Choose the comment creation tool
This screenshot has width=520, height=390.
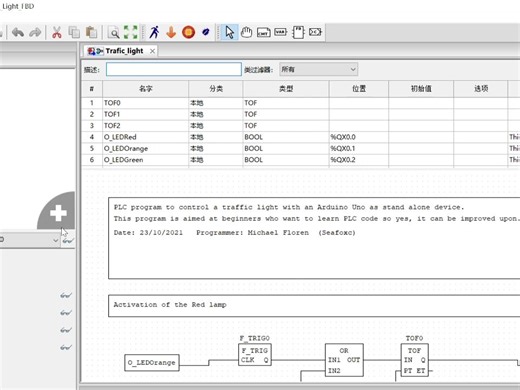tap(263, 32)
